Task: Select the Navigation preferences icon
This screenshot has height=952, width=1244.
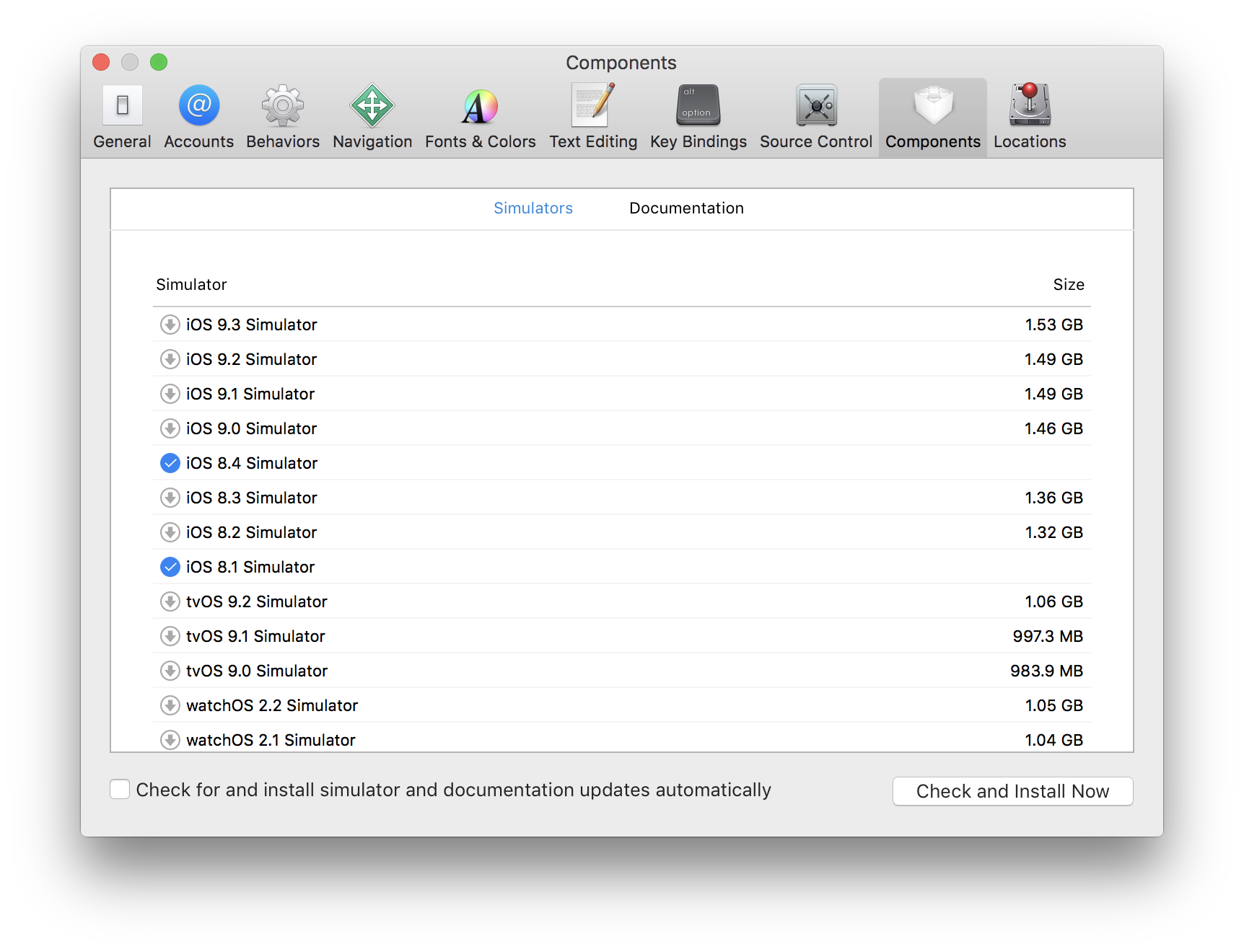Action: pyautogui.click(x=372, y=117)
